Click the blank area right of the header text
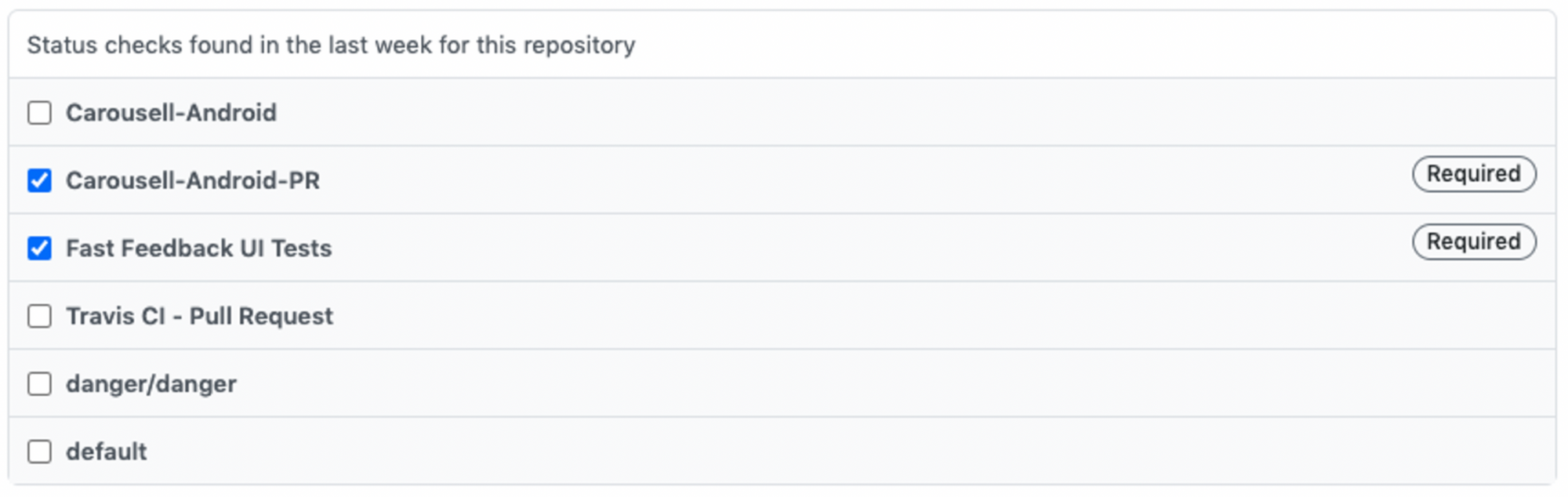 [1098, 45]
